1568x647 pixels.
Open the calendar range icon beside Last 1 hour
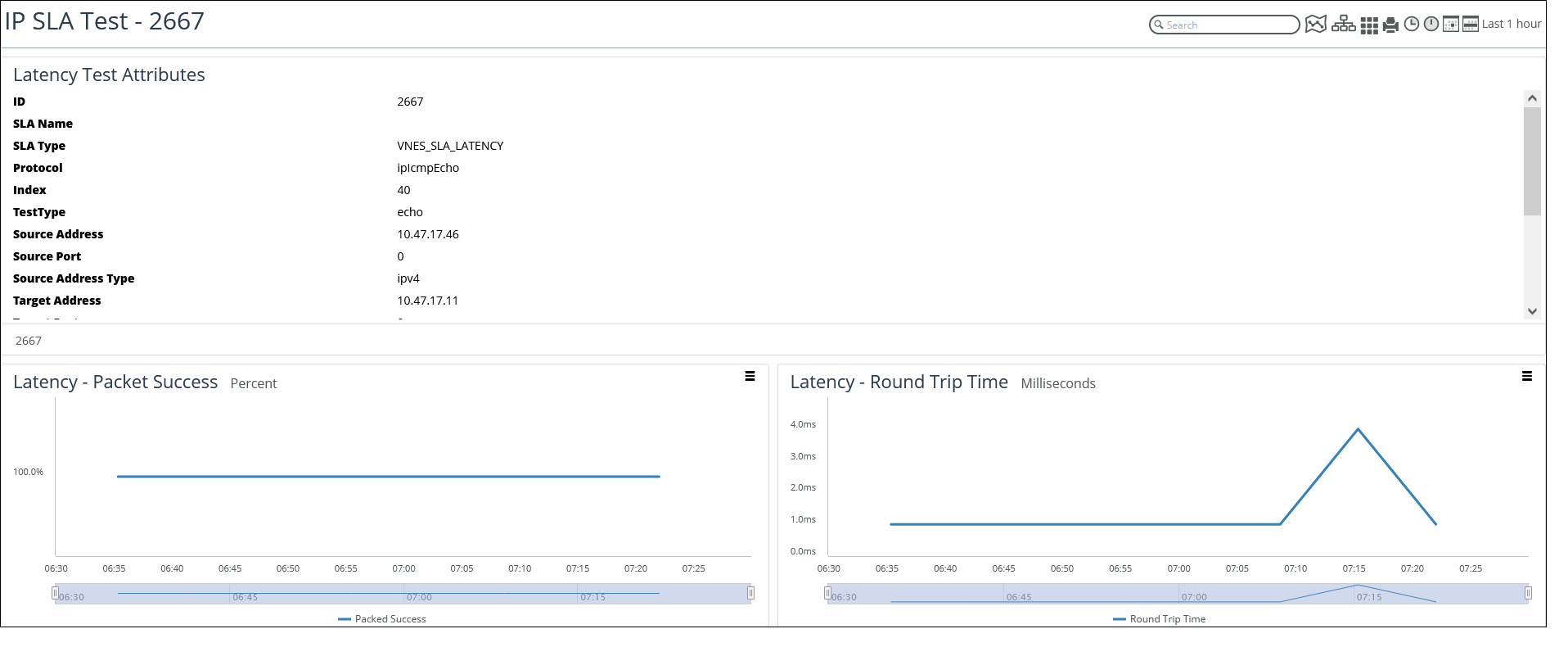click(1471, 25)
